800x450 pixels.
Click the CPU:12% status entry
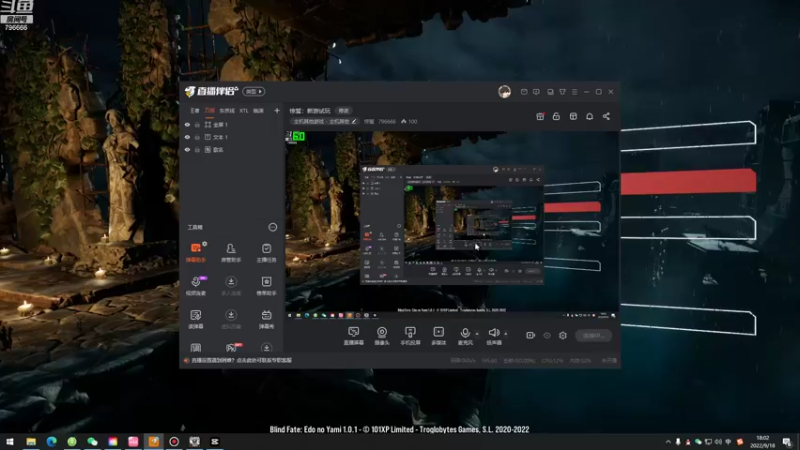553,360
